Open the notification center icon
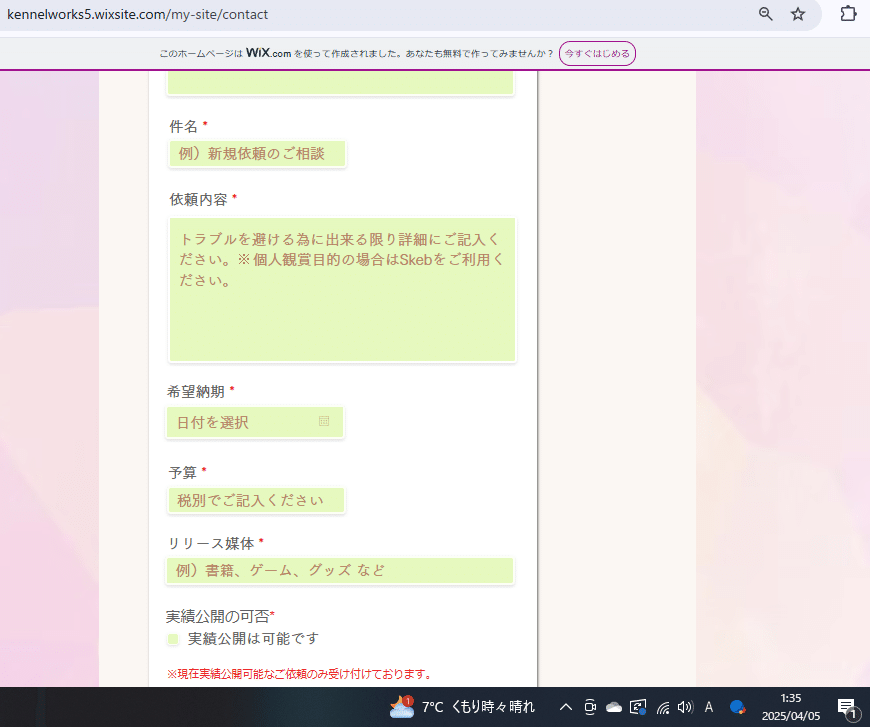The width and height of the screenshot is (870, 727). 847,708
